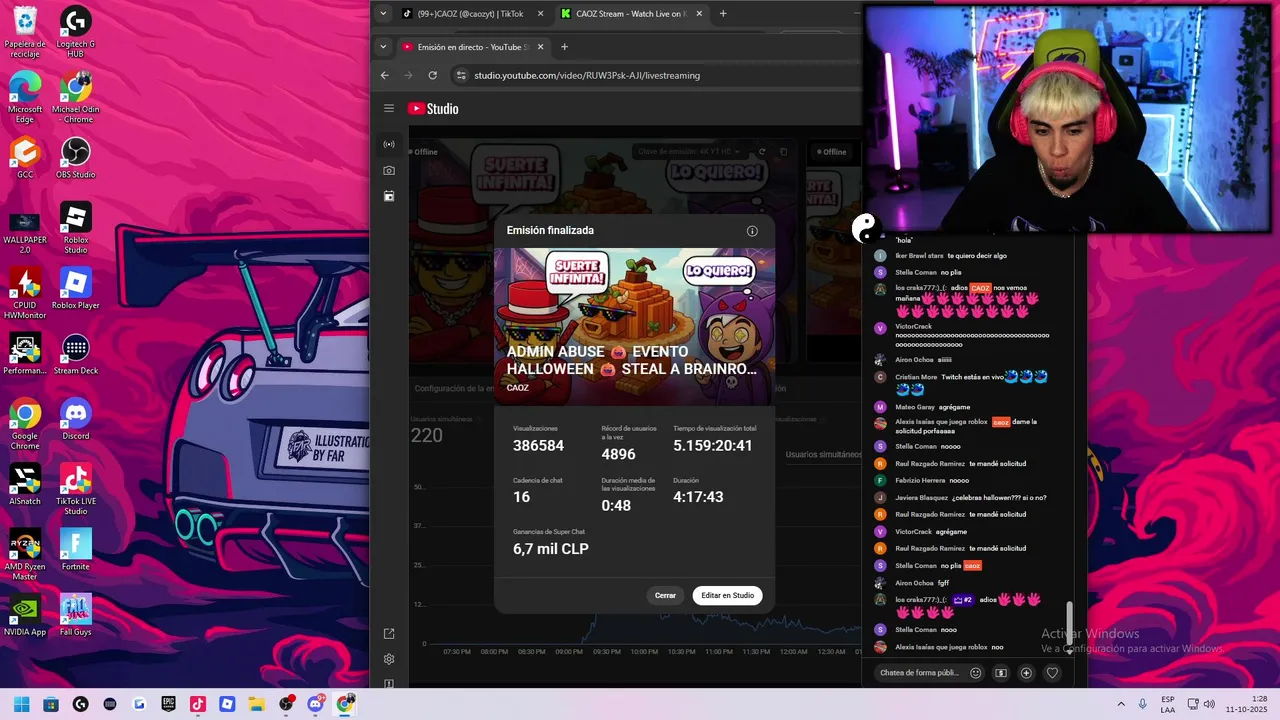Open the Manage calendar icon in Studio sidebar
This screenshot has width=1280, height=720.
click(x=389, y=196)
